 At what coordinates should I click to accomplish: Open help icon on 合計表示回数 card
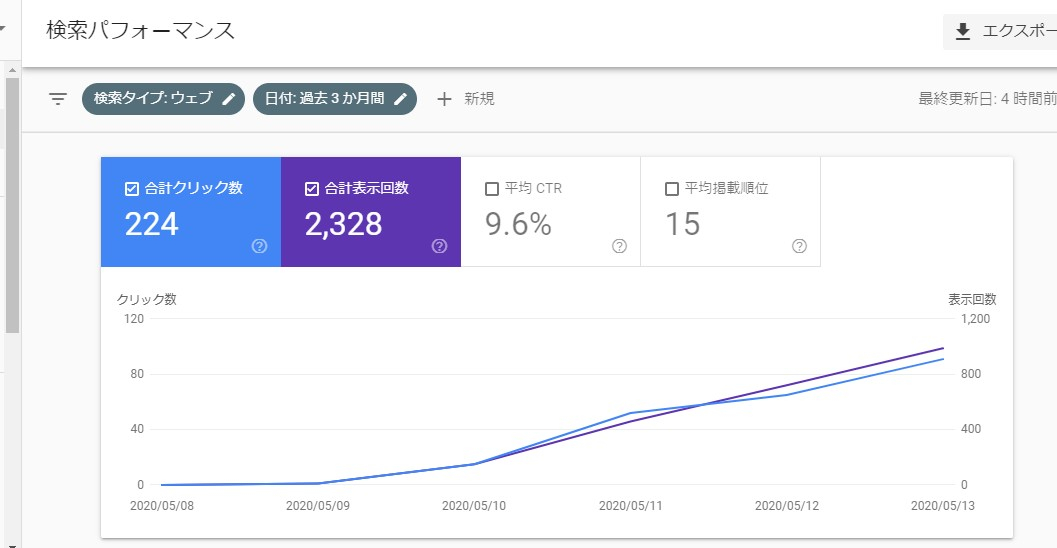tap(439, 246)
